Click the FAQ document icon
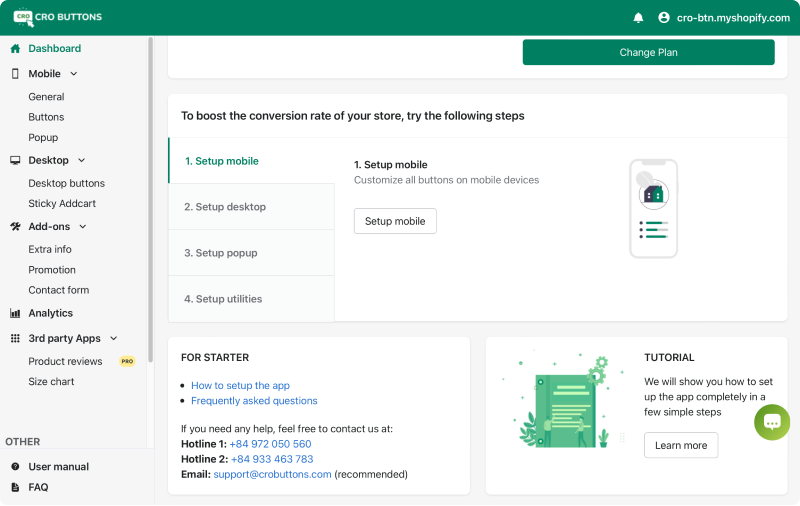800x506 pixels. pos(15,488)
